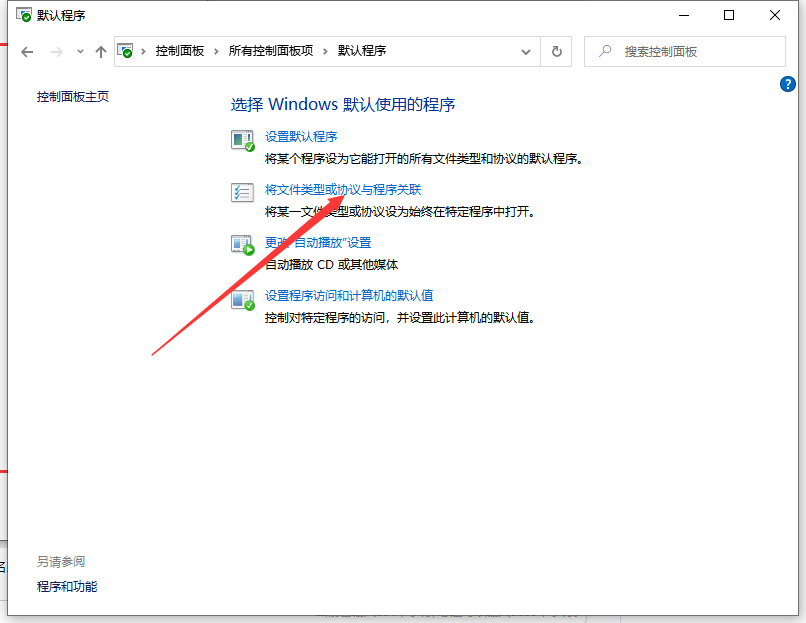Click inside the 搜索控制面板 search field

(680, 51)
